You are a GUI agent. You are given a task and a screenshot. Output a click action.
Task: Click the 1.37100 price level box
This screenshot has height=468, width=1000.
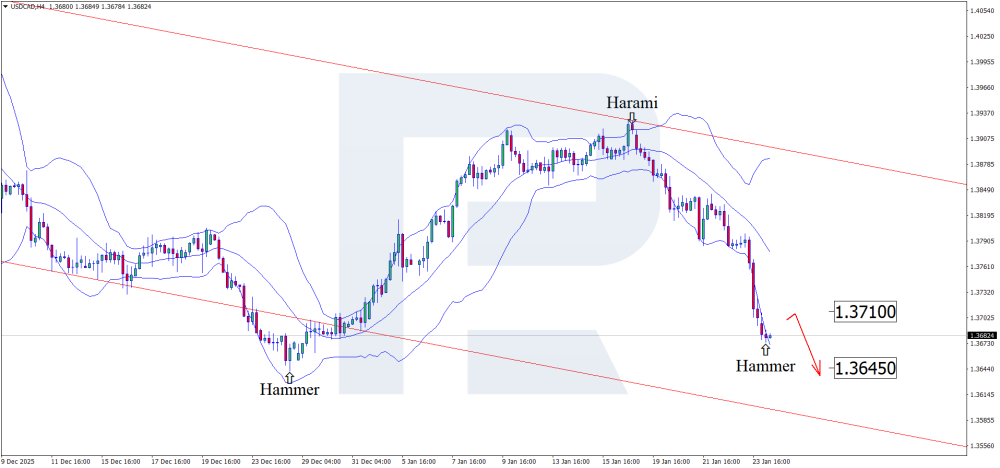point(866,313)
